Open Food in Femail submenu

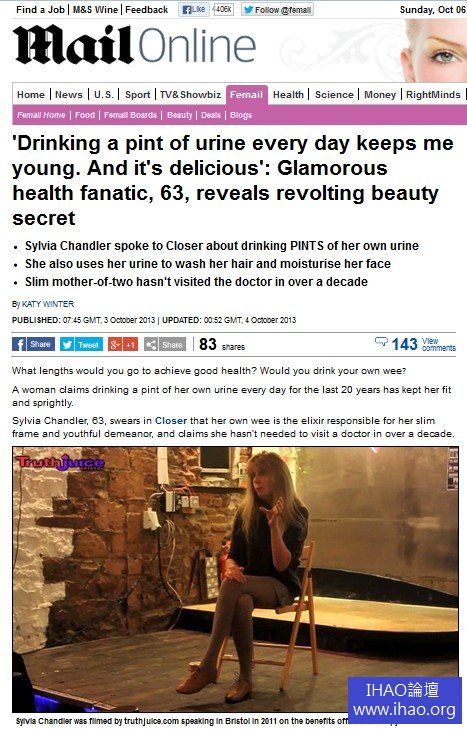click(x=85, y=115)
